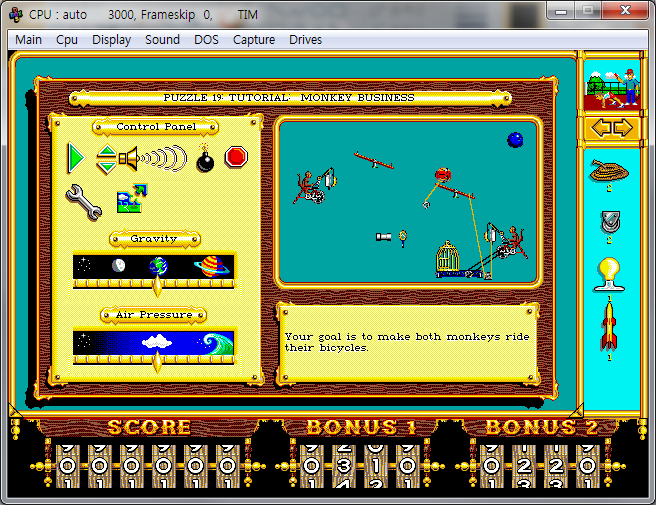Viewport: 656px width, 505px height.
Task: Select the upper teeter-totter in preview
Action: tap(374, 161)
